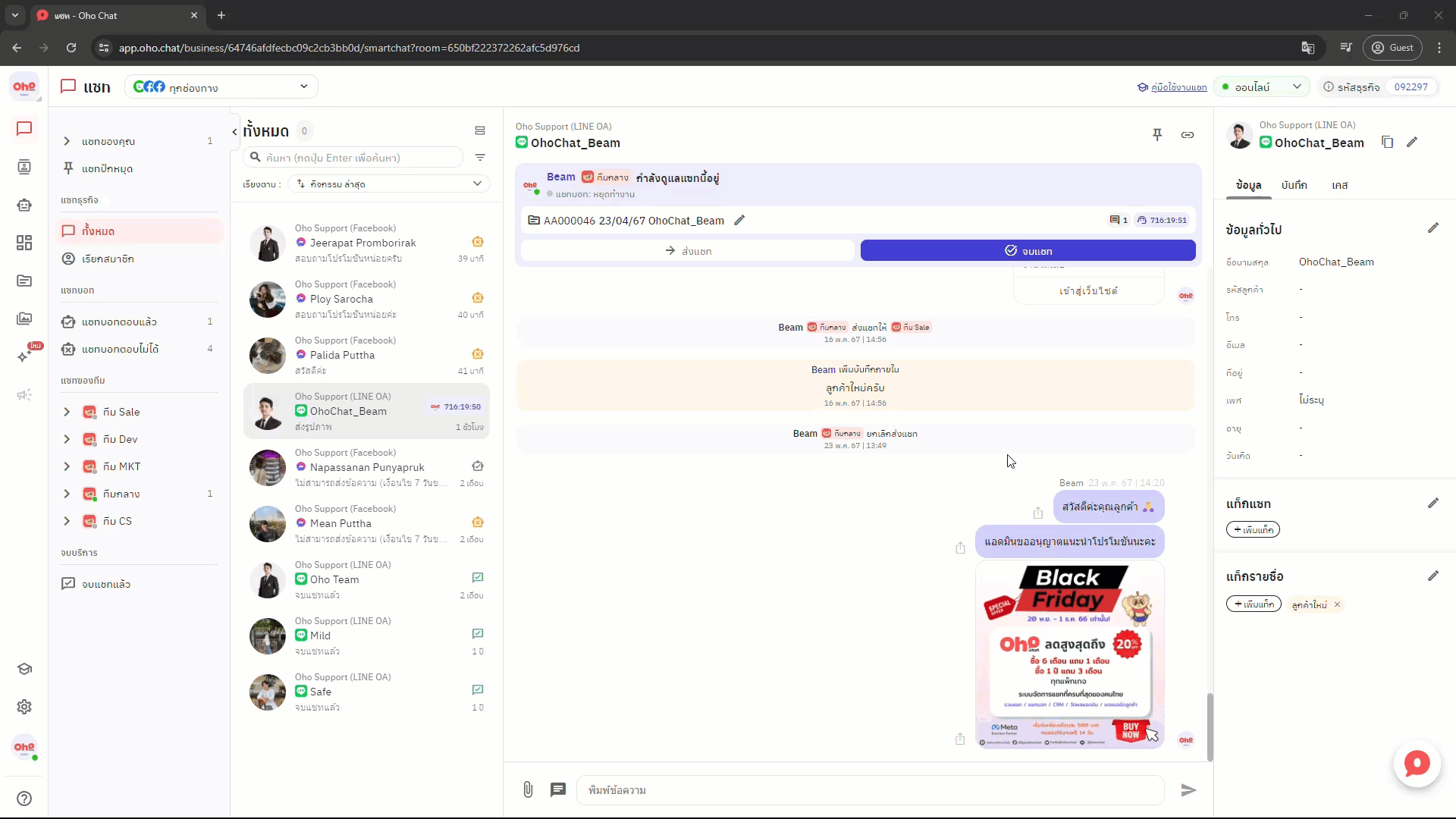Edit case title AA000046 pencil
Screen dimensions: 1456x819
[739, 220]
